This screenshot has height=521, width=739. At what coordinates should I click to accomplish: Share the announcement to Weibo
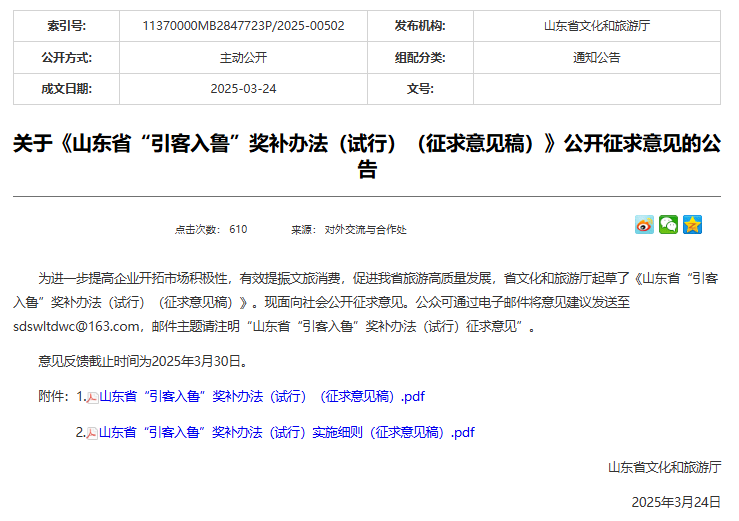tap(644, 225)
